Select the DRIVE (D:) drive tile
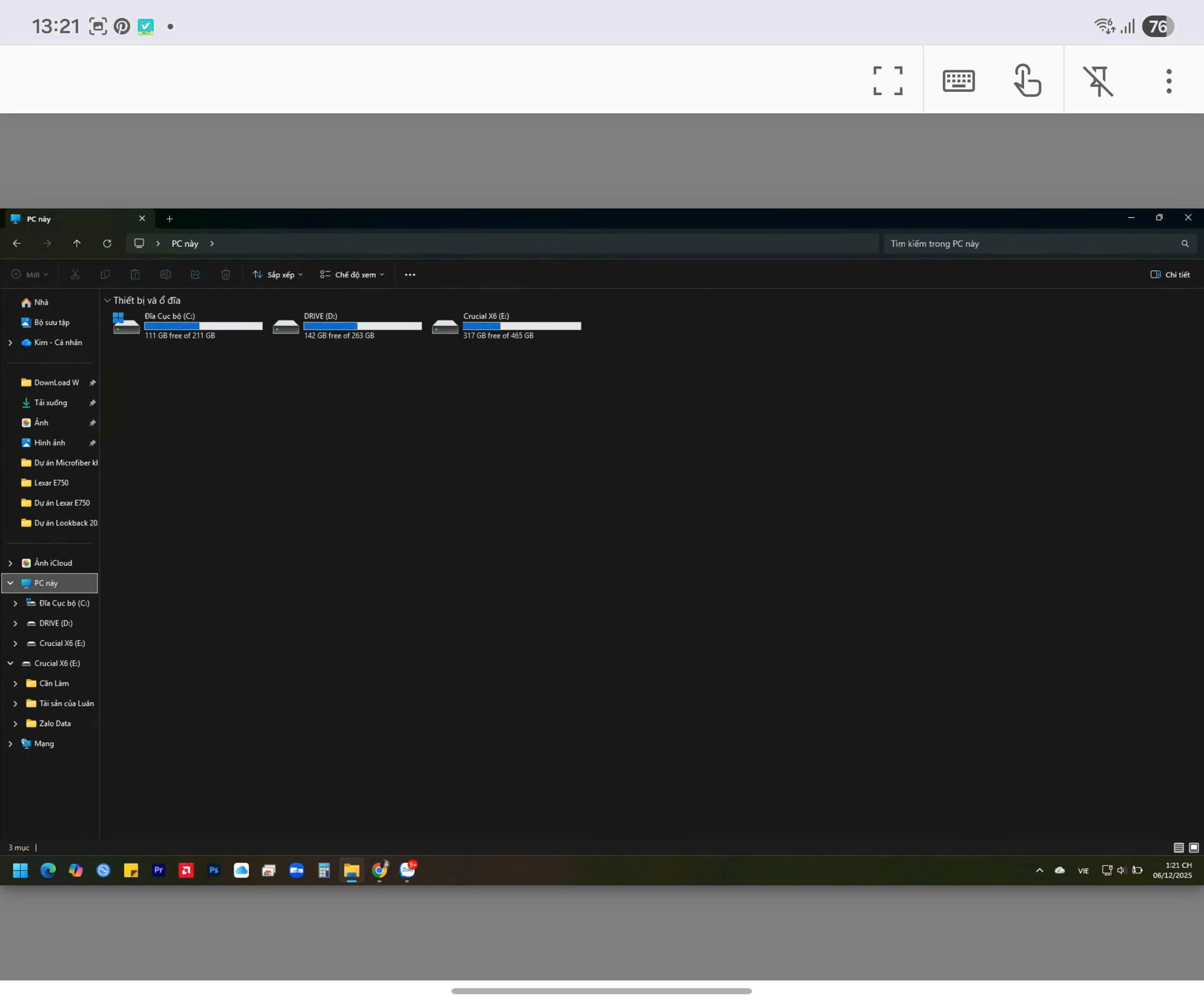This screenshot has height=1002, width=1204. 347,326
